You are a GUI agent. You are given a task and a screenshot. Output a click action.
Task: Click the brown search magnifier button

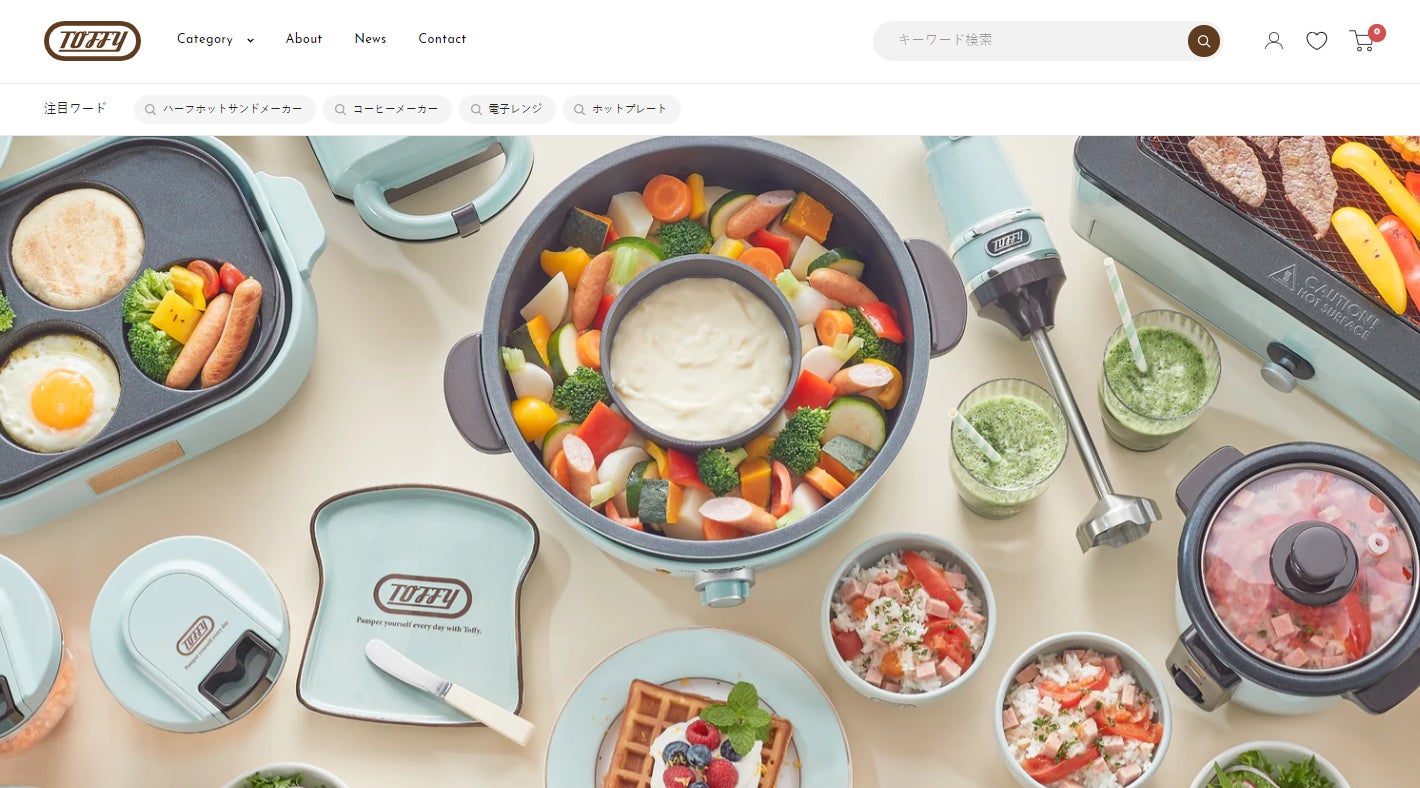point(1204,41)
